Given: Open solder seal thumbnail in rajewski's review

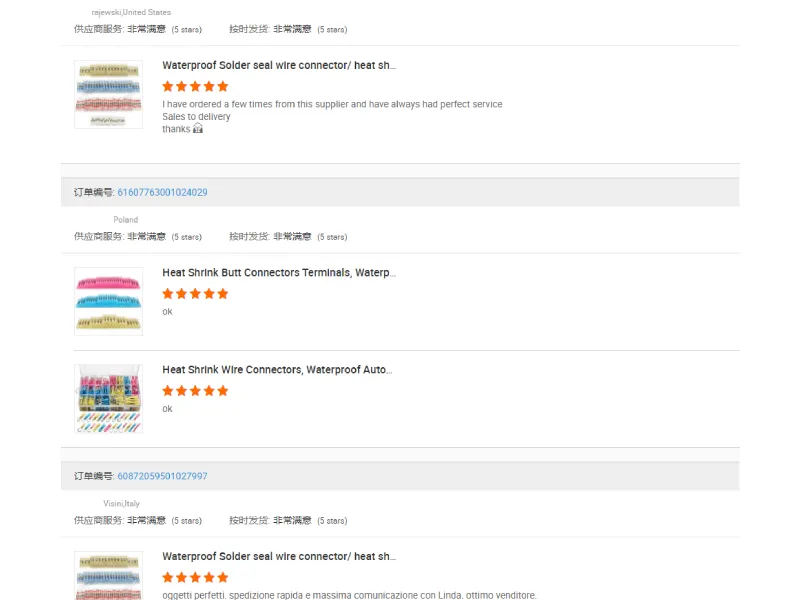Looking at the screenshot, I should (108, 94).
